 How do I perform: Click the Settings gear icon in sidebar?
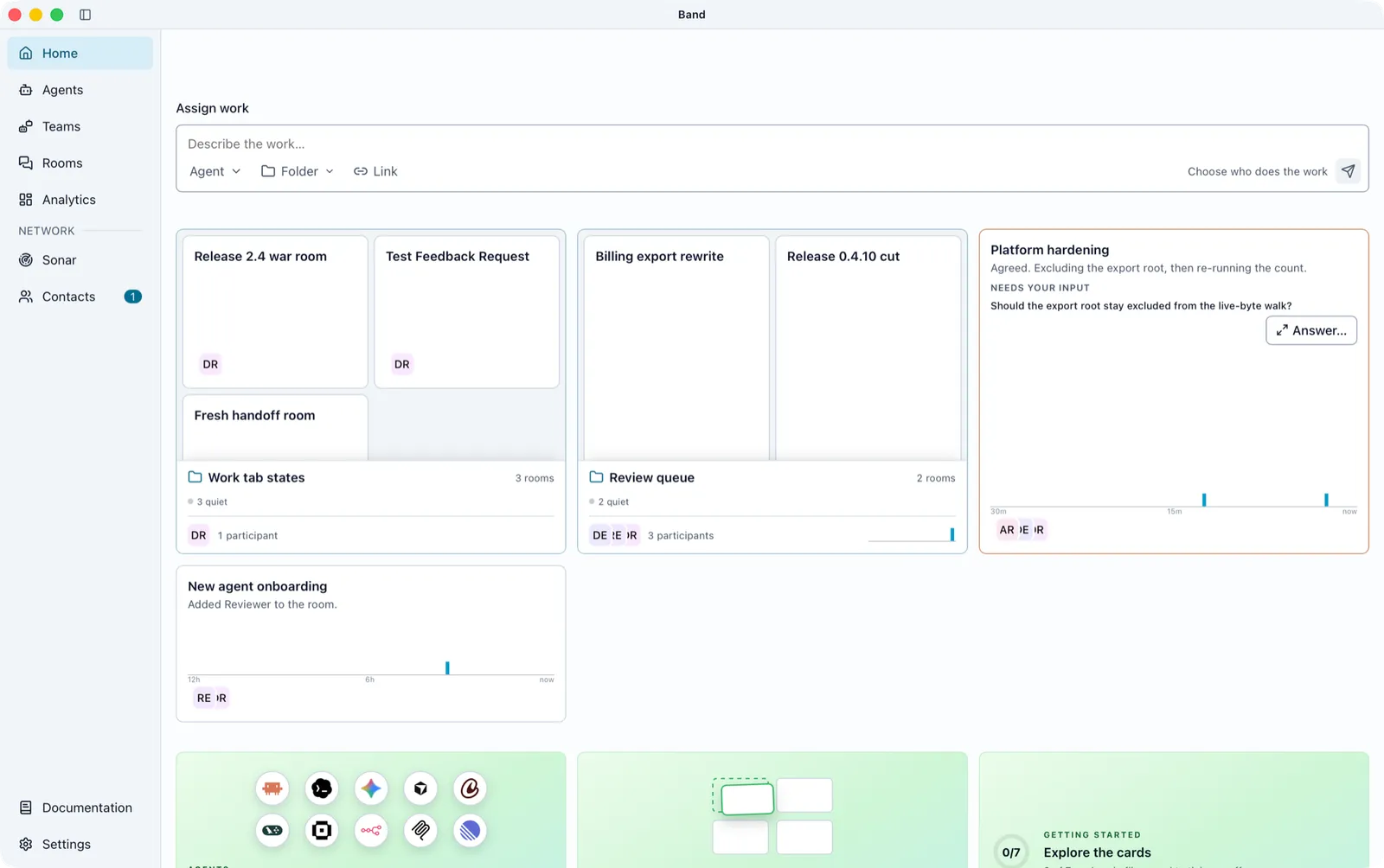coord(26,845)
